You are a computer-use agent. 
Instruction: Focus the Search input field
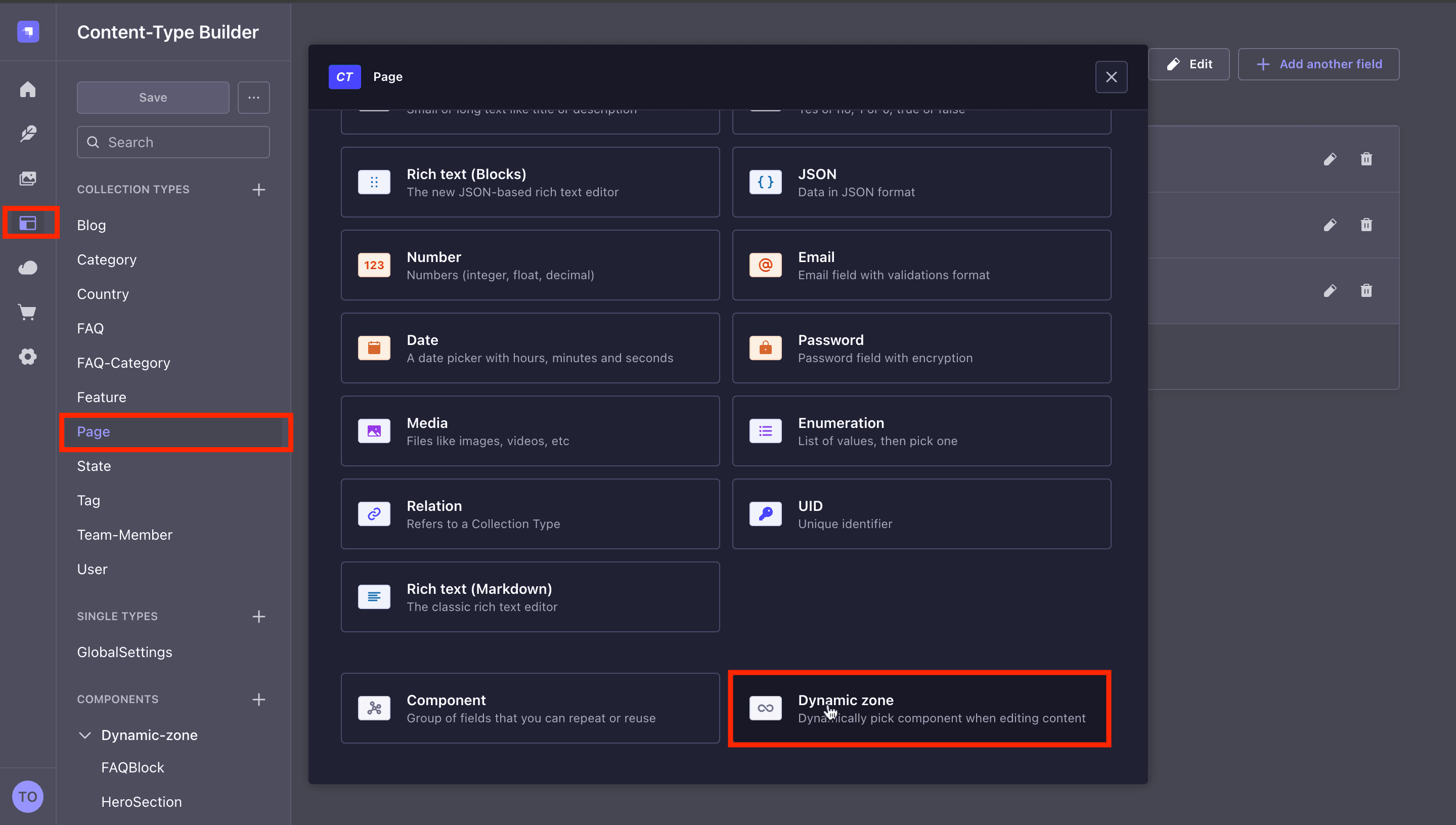(173, 142)
